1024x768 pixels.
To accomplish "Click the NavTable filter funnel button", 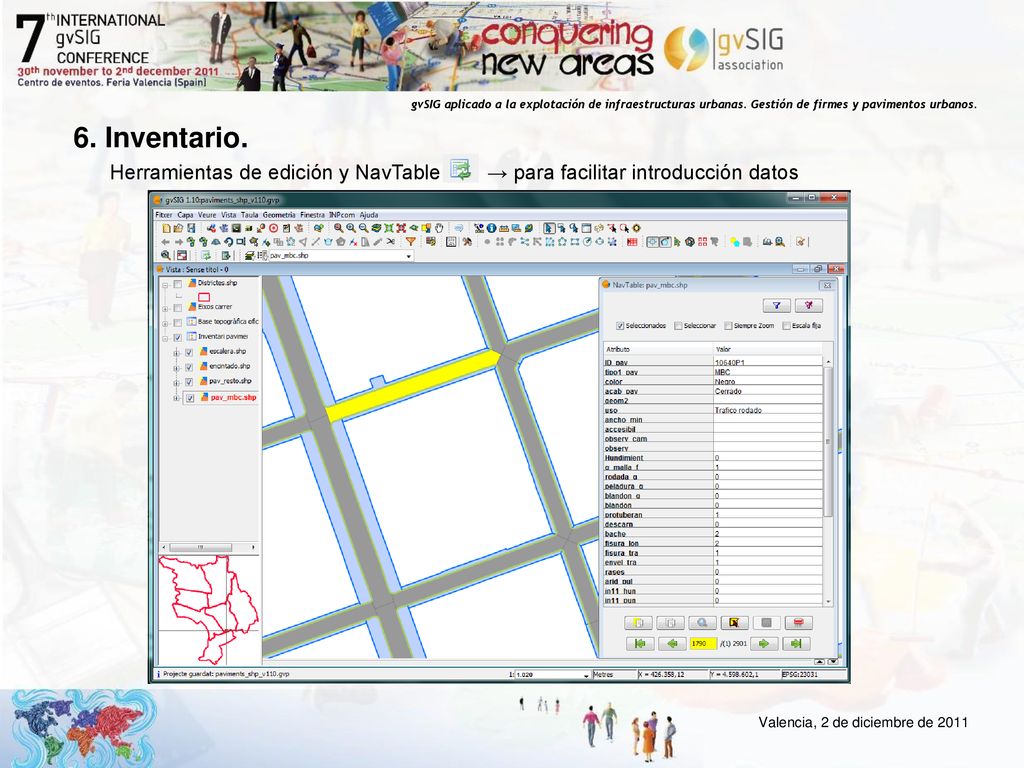I will click(776, 305).
